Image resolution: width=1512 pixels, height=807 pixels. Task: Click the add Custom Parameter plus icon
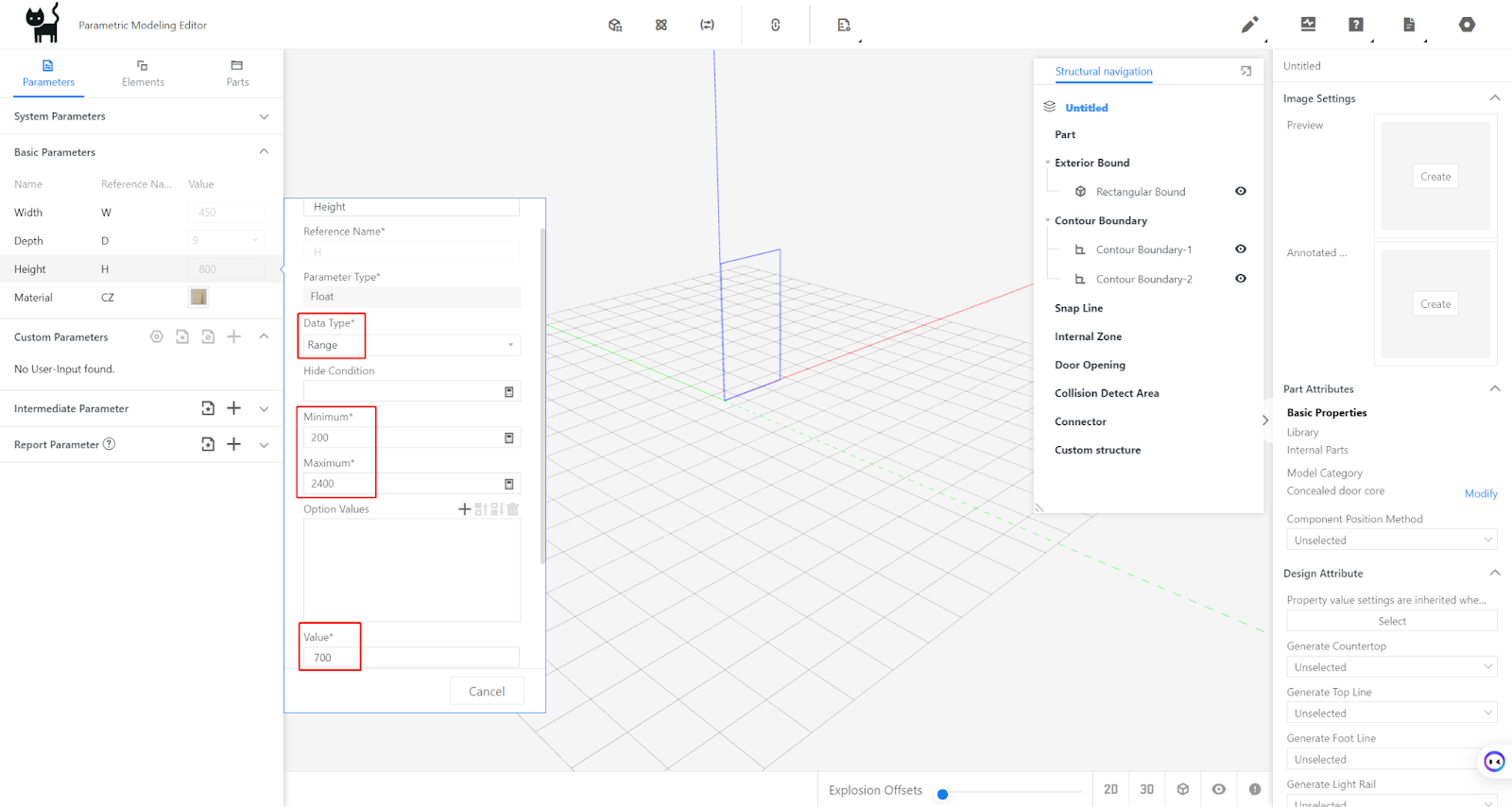tap(234, 336)
